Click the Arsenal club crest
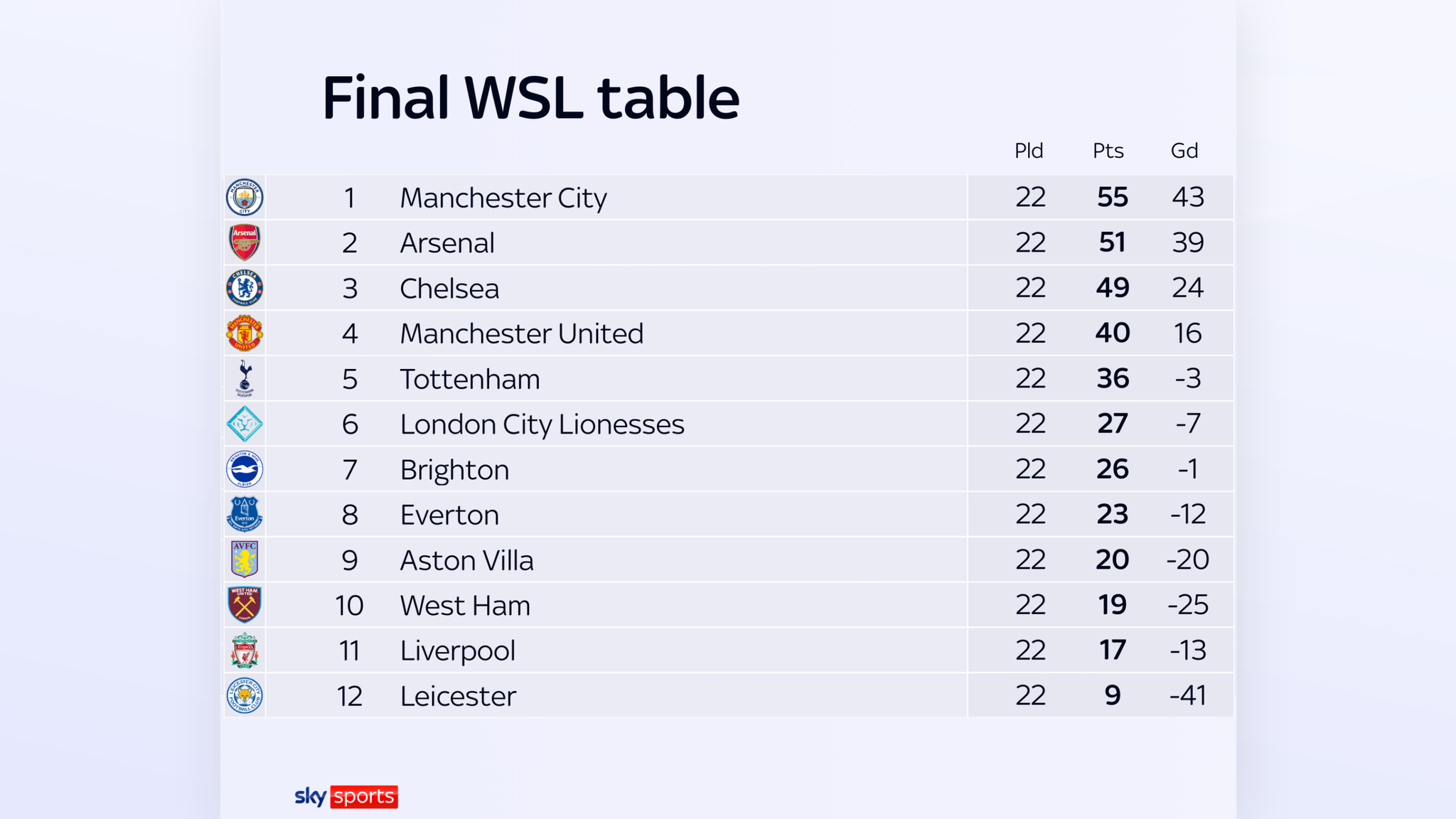 pos(245,242)
